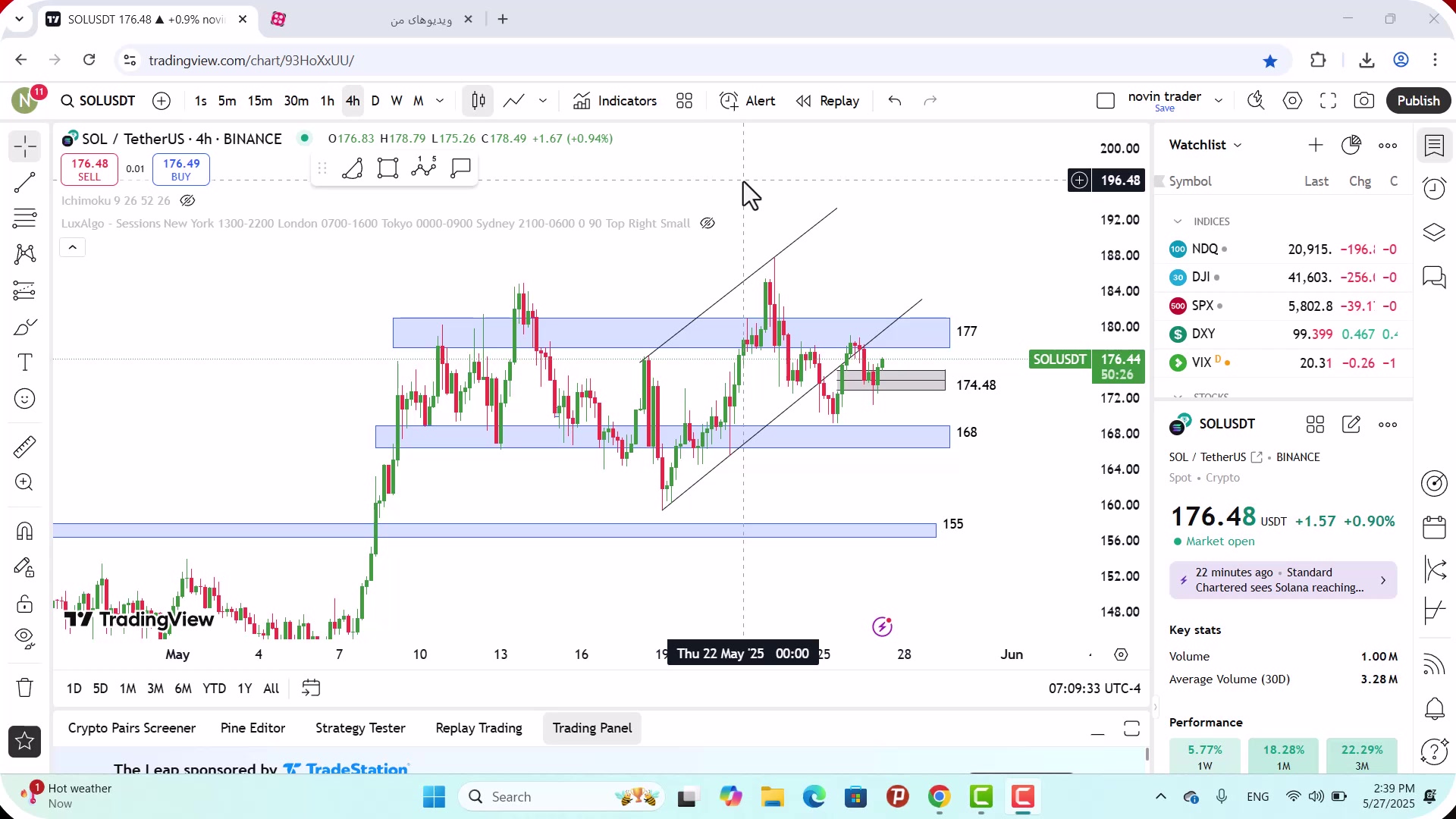Select the DXY watchlist row
1456x819 pixels.
pyautogui.click(x=1283, y=334)
